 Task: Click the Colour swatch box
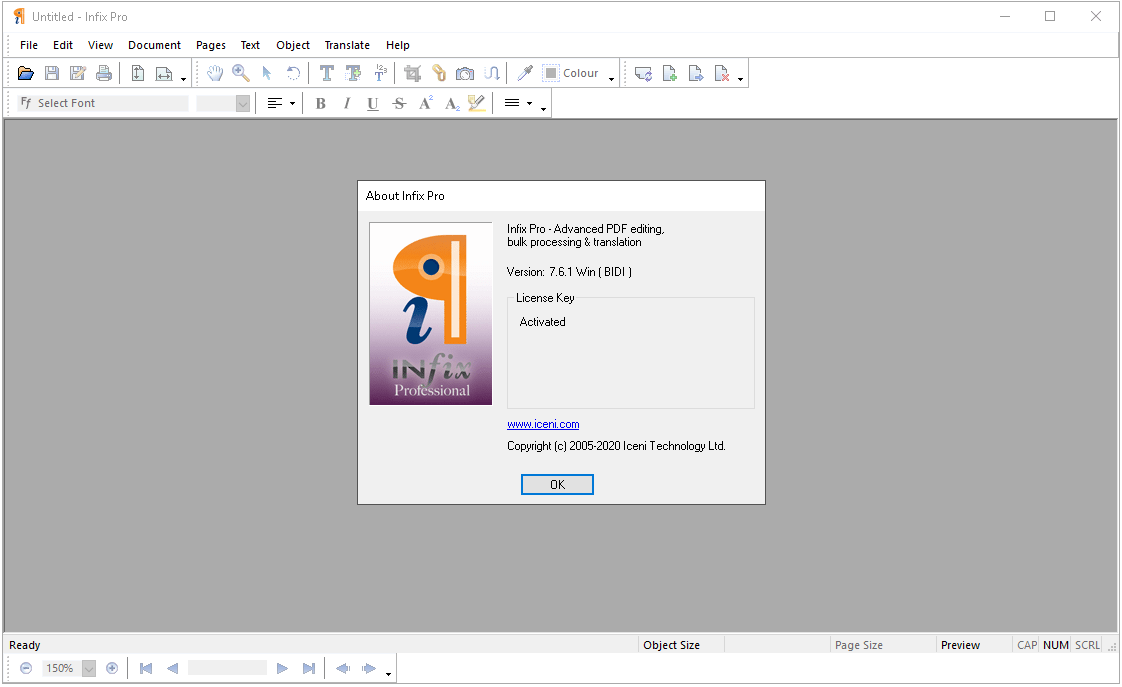[551, 73]
